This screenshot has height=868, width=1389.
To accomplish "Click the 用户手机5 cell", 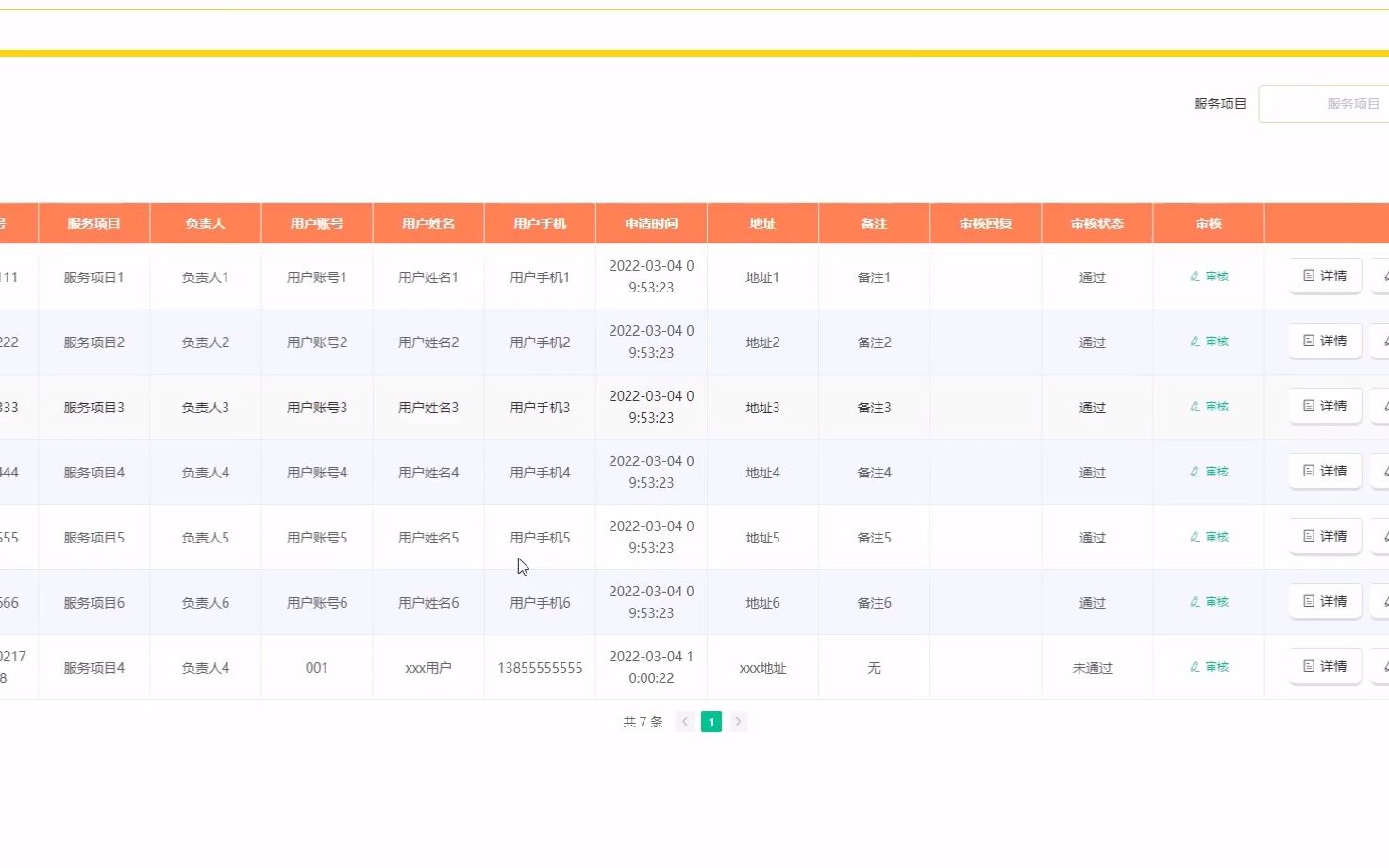I will point(540,538).
